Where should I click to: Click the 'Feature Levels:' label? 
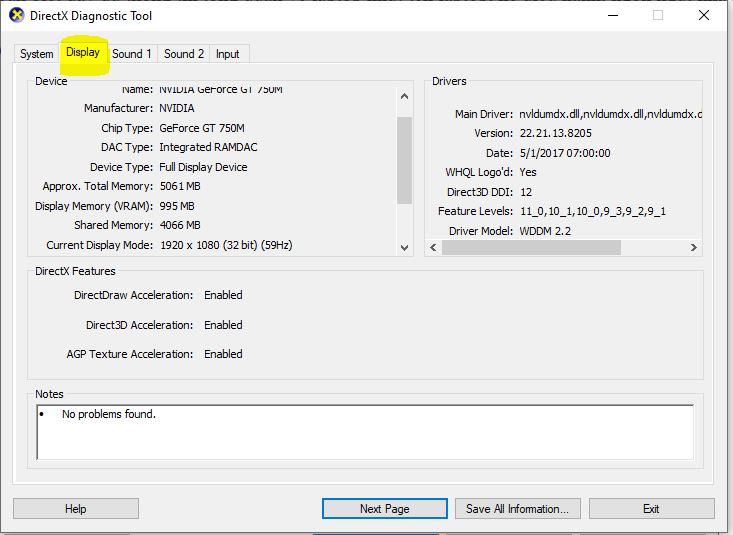pyautogui.click(x=475, y=211)
